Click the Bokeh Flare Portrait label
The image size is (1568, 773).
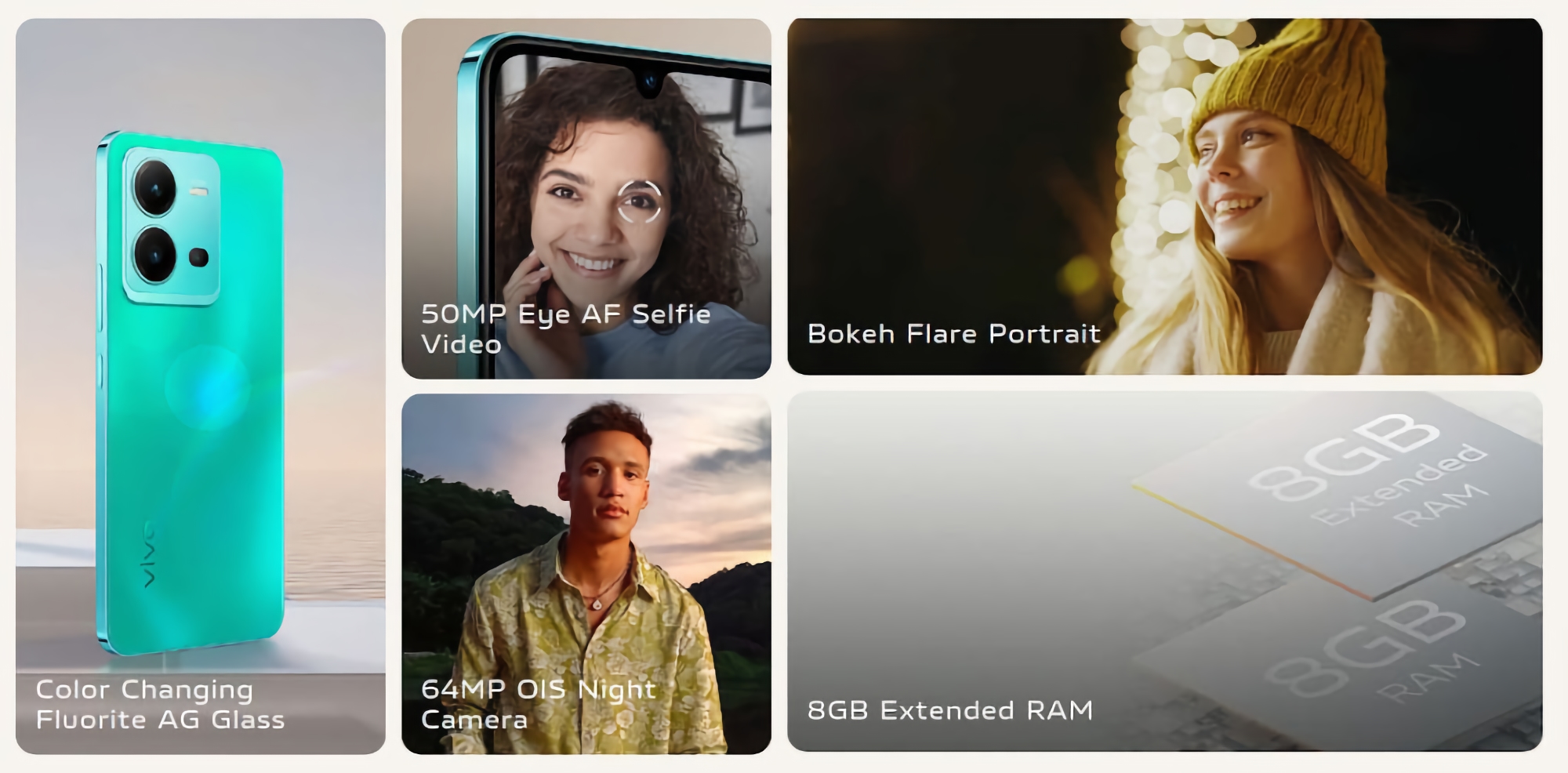tap(954, 334)
